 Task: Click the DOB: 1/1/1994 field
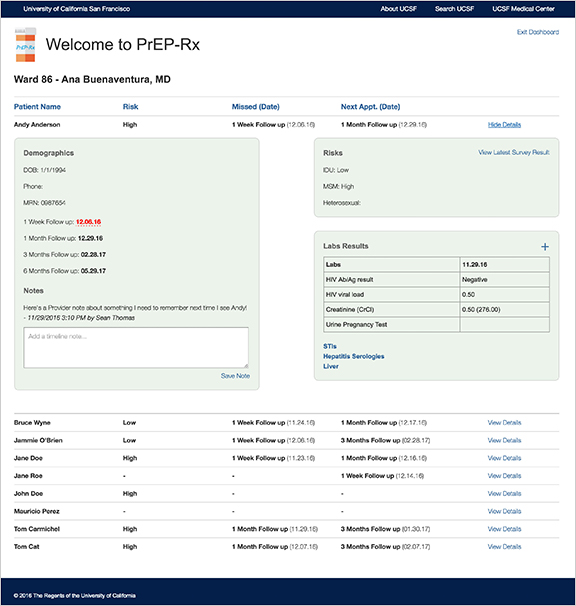click(44, 170)
